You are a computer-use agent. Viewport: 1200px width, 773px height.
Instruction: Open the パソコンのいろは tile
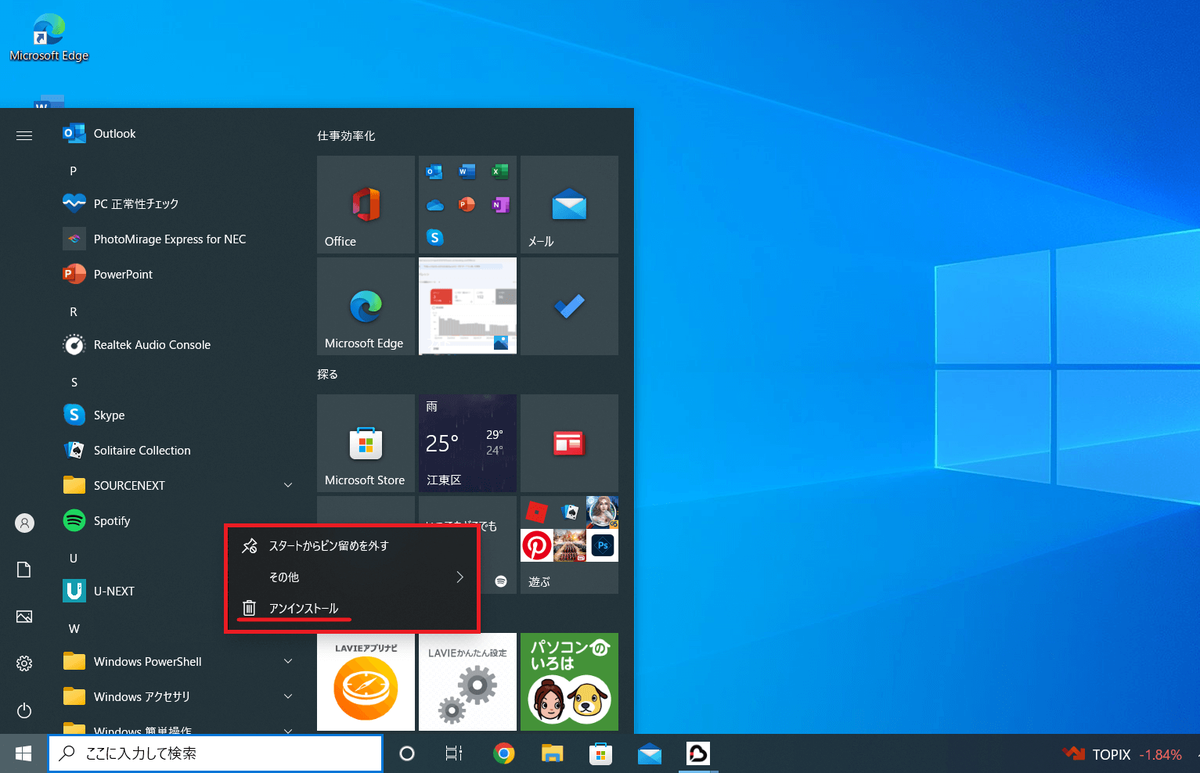[x=569, y=682]
